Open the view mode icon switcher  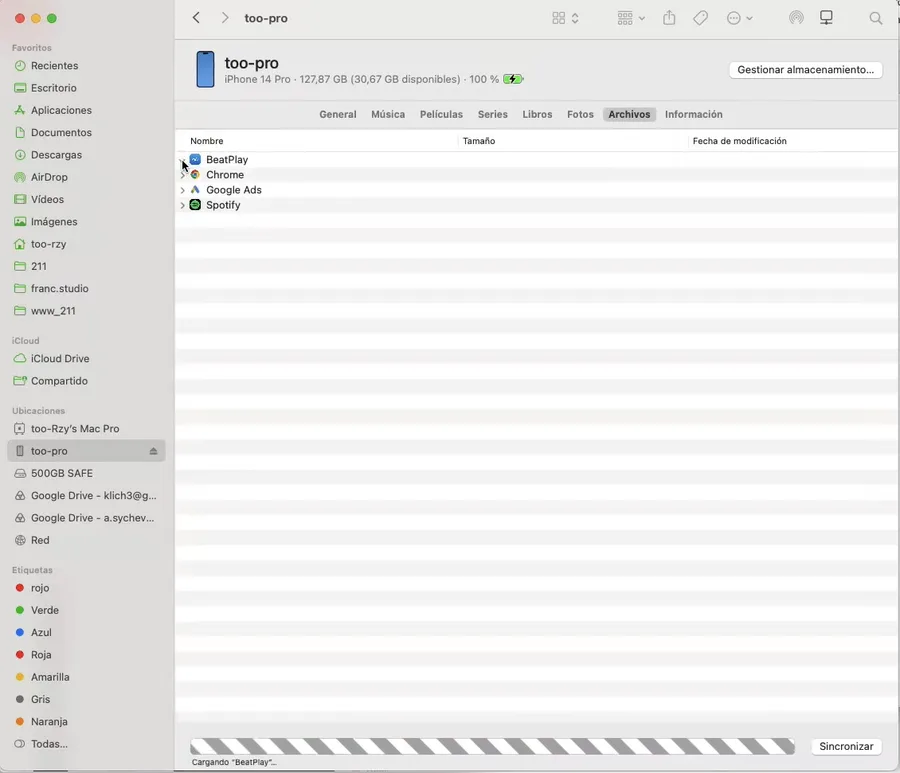(x=565, y=18)
